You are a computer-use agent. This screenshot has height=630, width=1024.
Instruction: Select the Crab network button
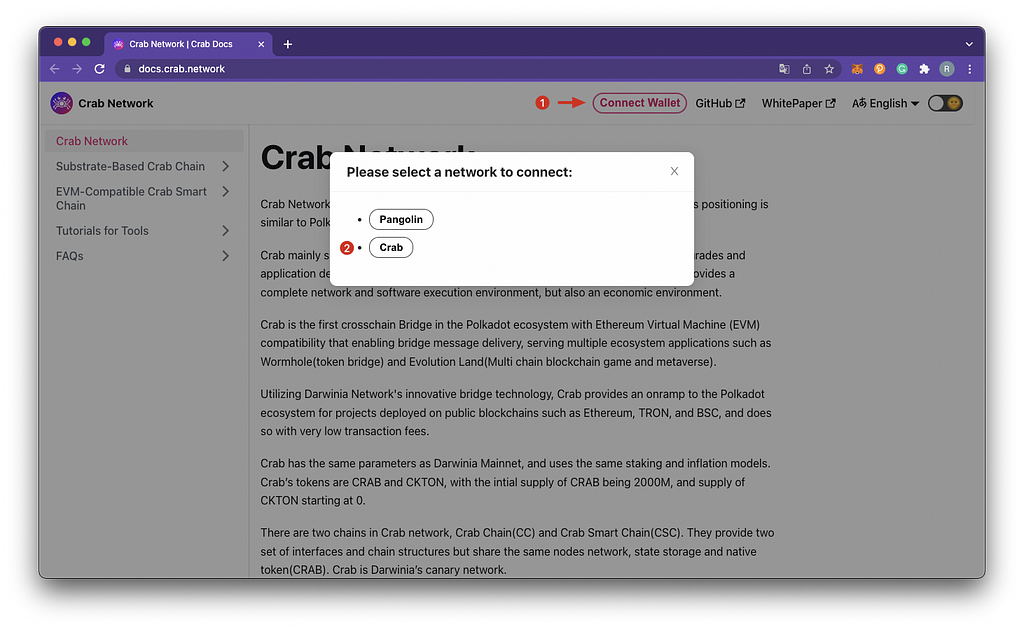[391, 247]
